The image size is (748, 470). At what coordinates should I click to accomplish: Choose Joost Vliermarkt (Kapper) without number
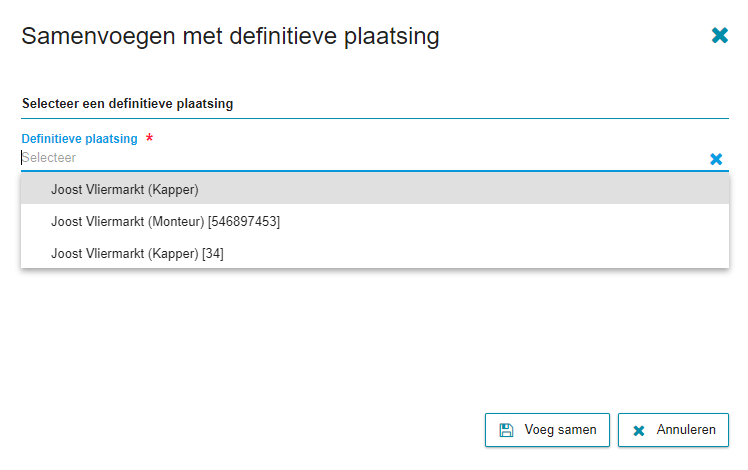(375, 189)
